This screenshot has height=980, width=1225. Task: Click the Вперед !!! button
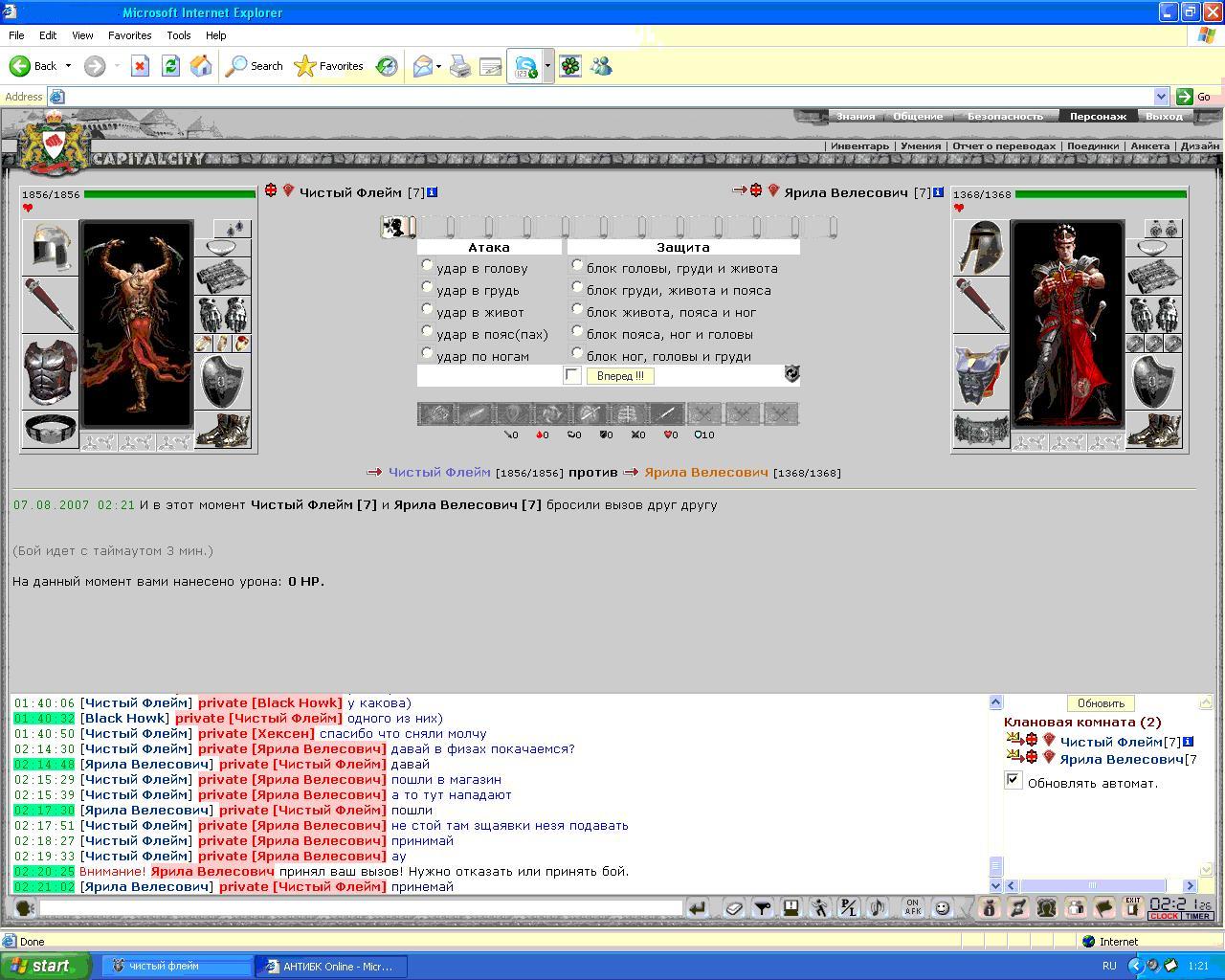pos(620,376)
